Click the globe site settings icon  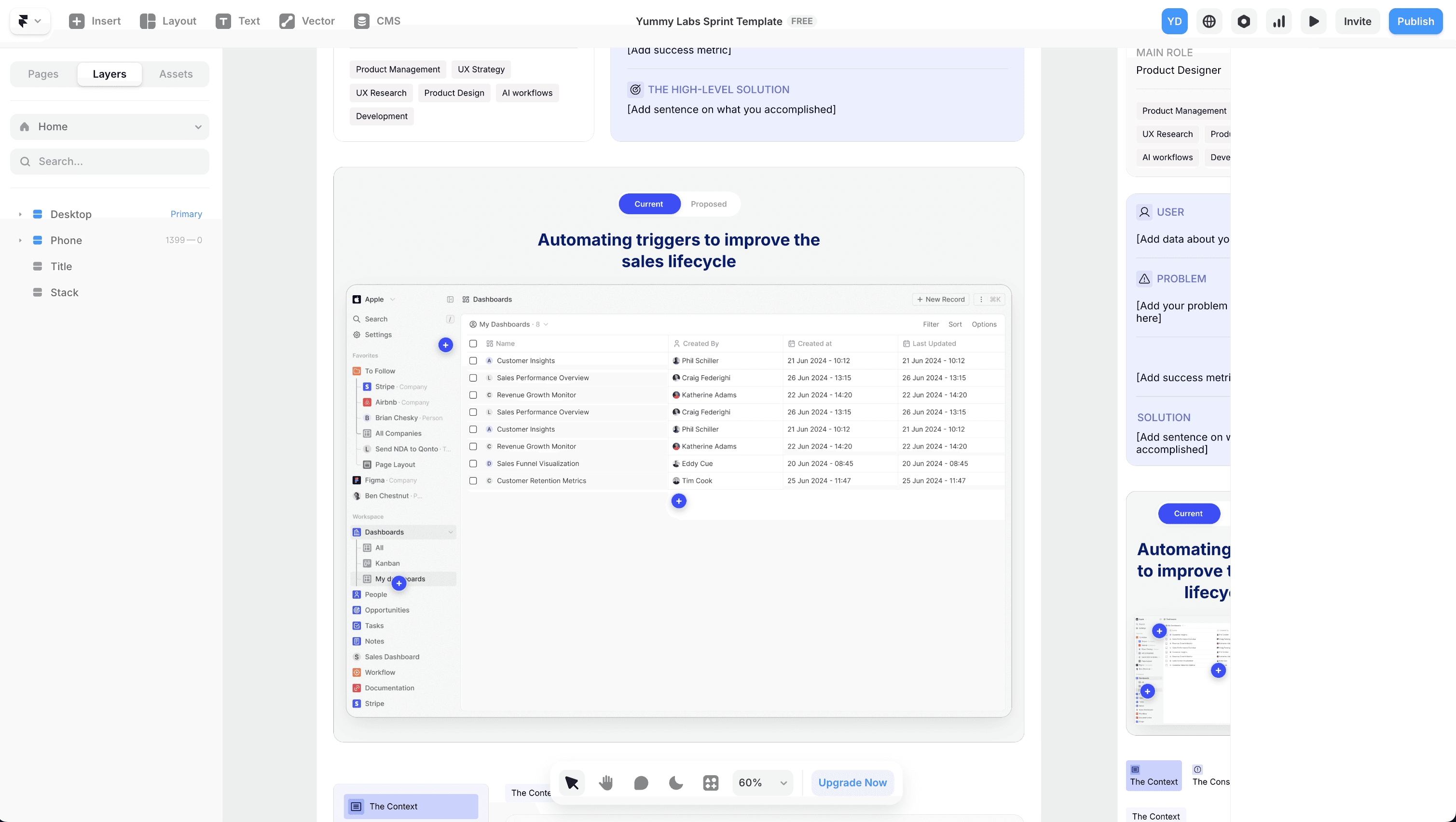tap(1209, 22)
